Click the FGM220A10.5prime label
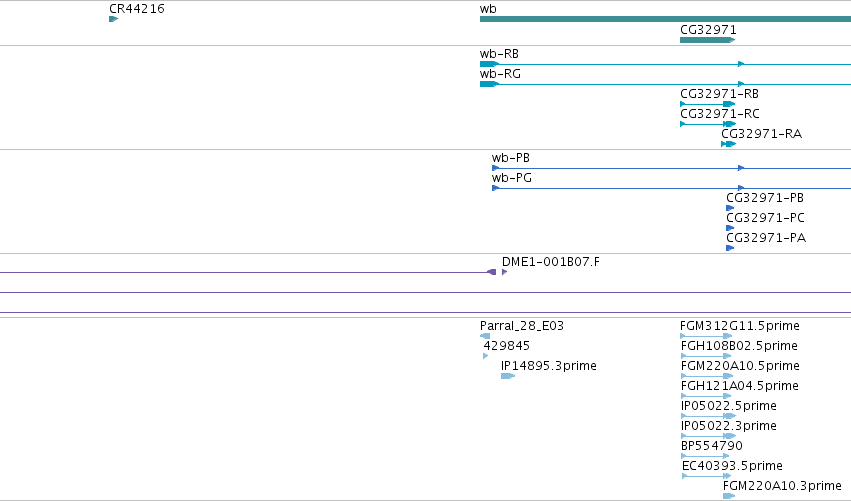 point(740,366)
